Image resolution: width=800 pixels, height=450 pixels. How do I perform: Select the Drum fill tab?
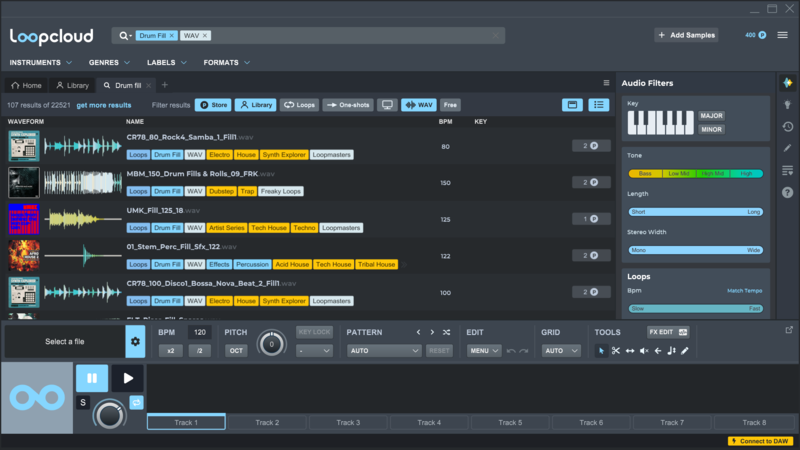128,85
